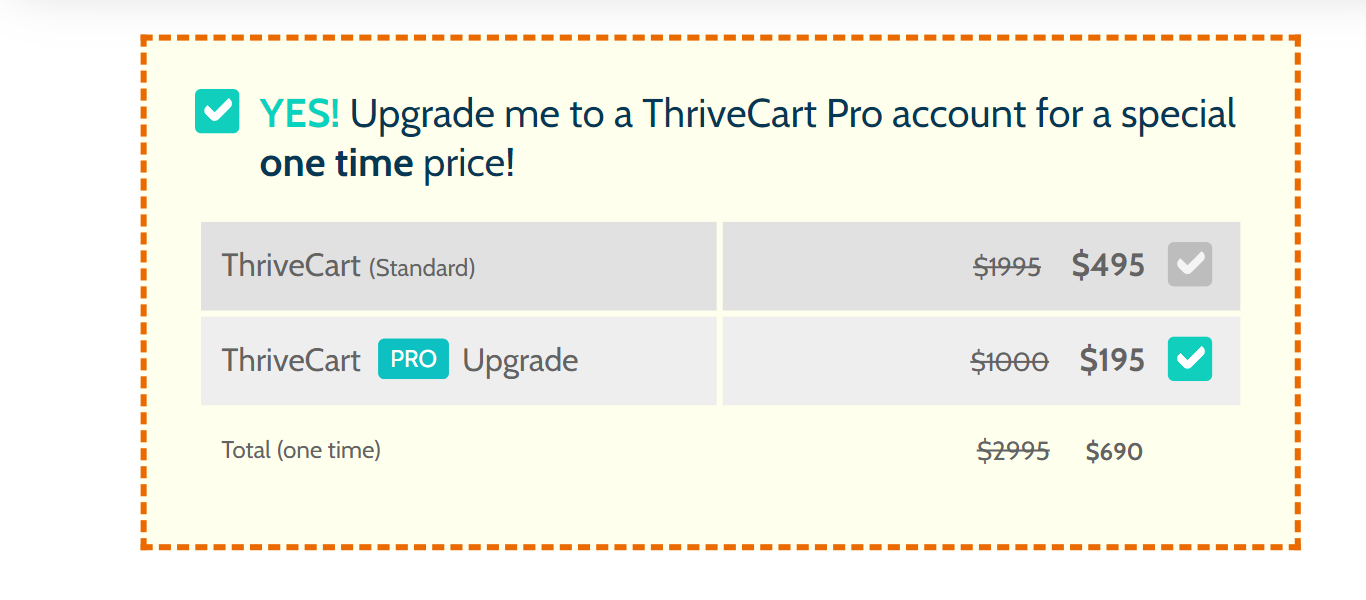Click the strikethrough $1995 price

pyautogui.click(x=1007, y=266)
